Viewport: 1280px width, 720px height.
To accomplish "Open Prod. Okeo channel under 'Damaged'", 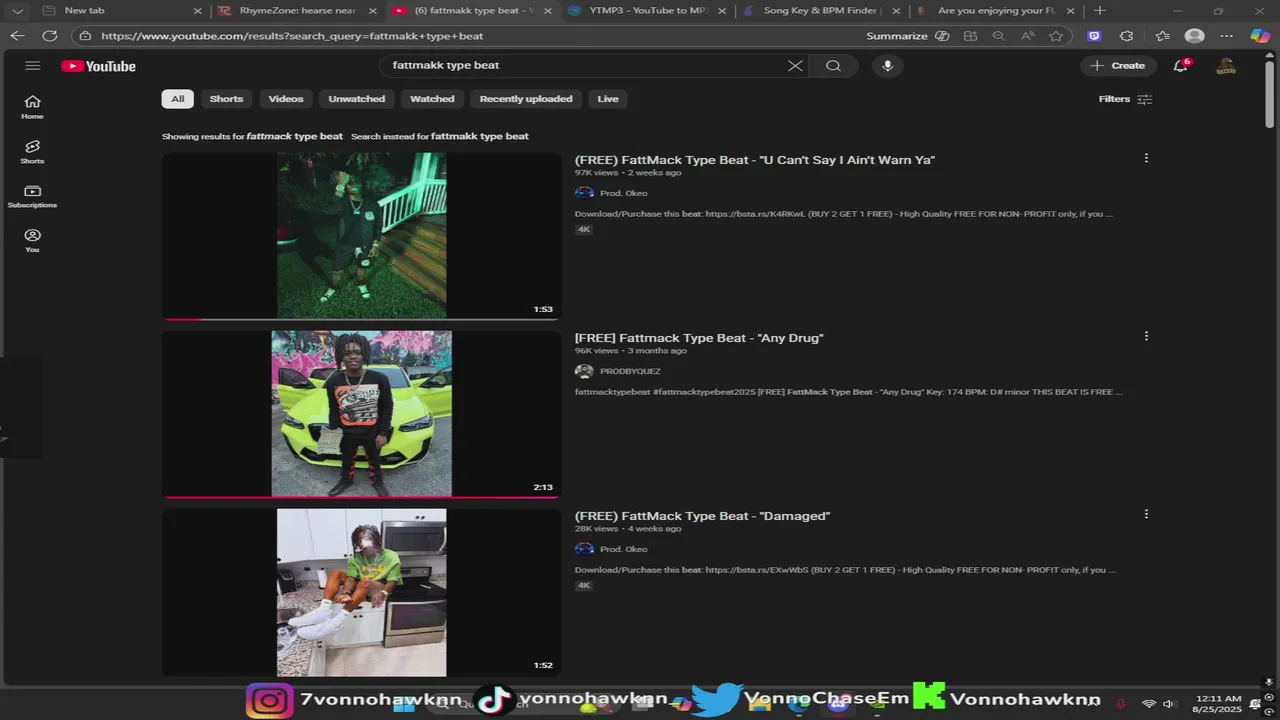I will point(623,549).
